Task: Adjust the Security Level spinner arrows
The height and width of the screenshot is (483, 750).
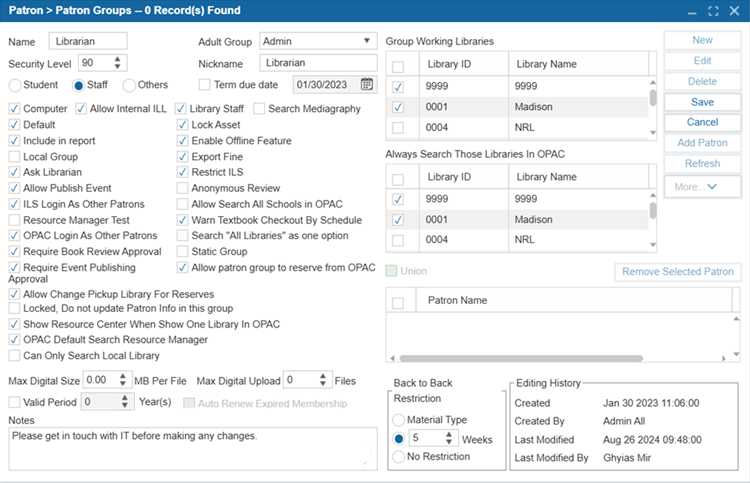Action: pos(118,63)
